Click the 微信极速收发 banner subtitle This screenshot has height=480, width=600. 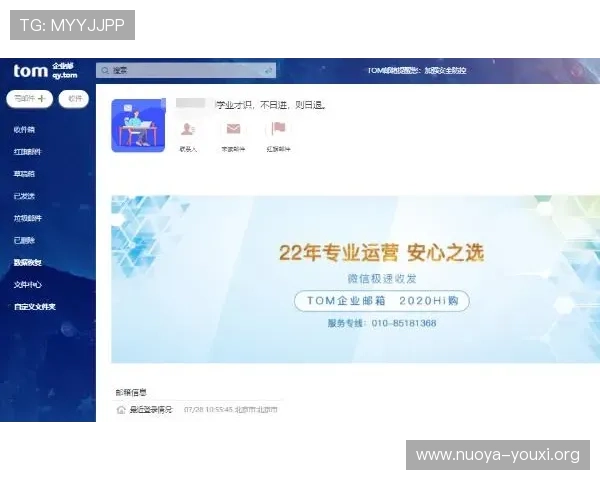[x=382, y=279]
